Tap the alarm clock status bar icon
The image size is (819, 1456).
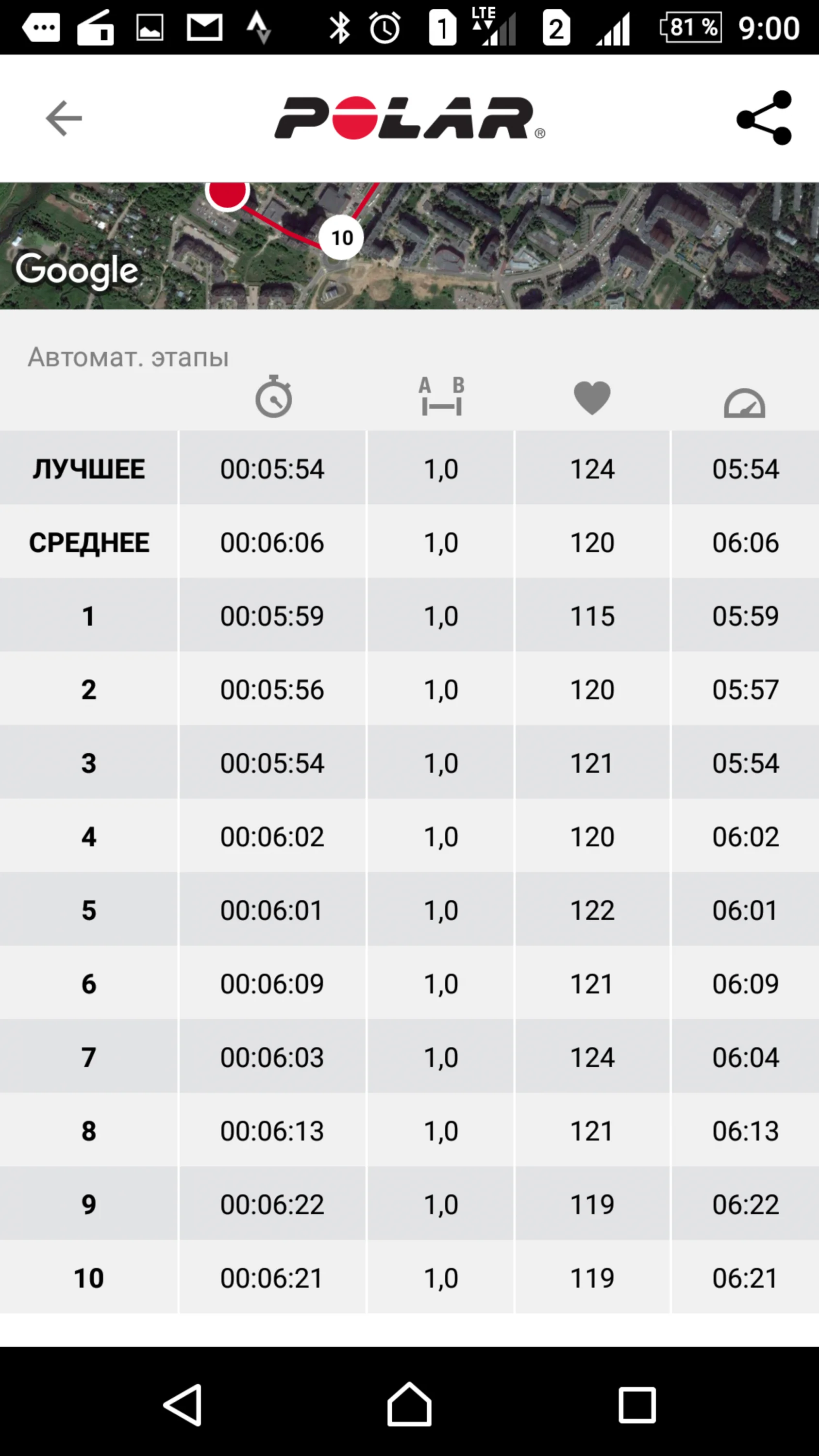point(384,28)
